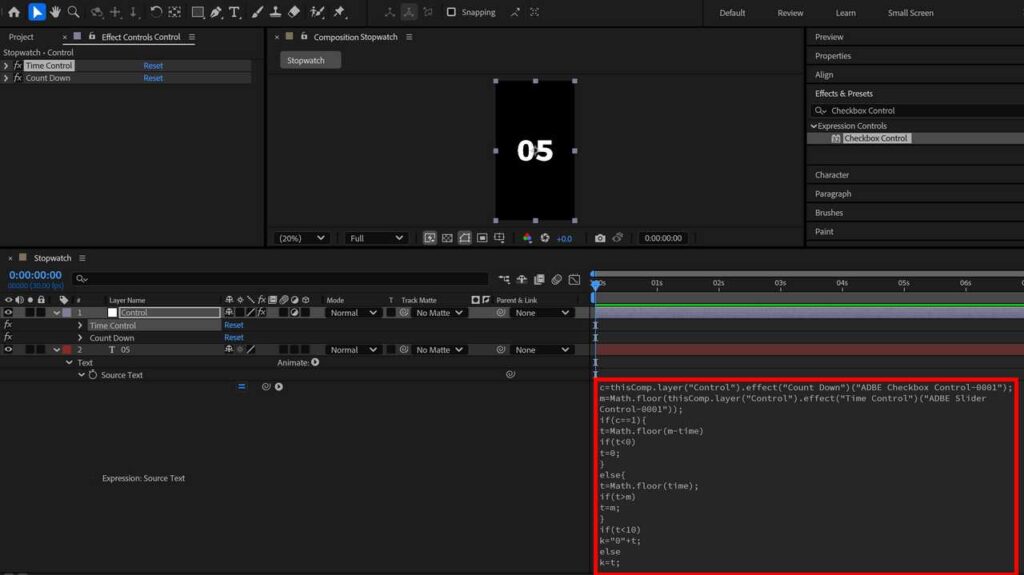Open the 20% magnification dropdown
1024x575 pixels.
click(x=301, y=238)
